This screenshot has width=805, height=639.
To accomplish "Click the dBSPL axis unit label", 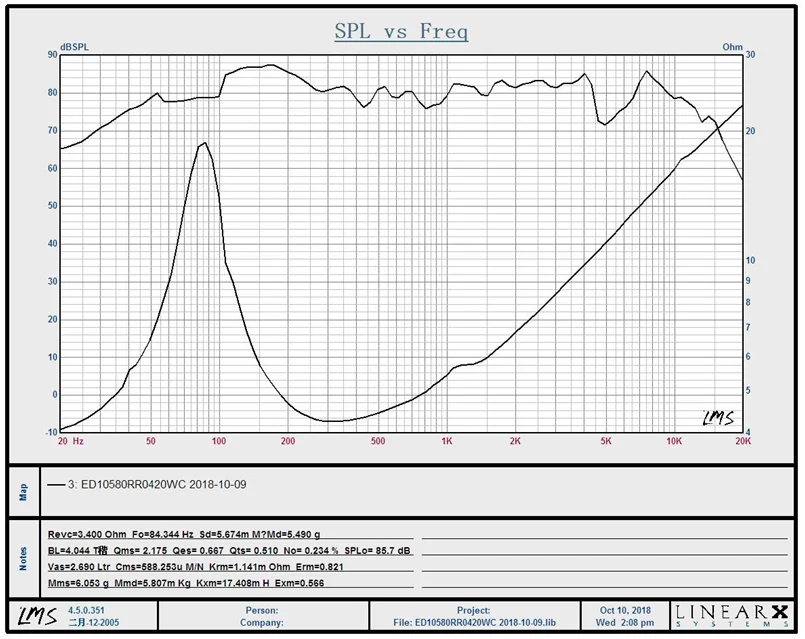I will point(74,47).
